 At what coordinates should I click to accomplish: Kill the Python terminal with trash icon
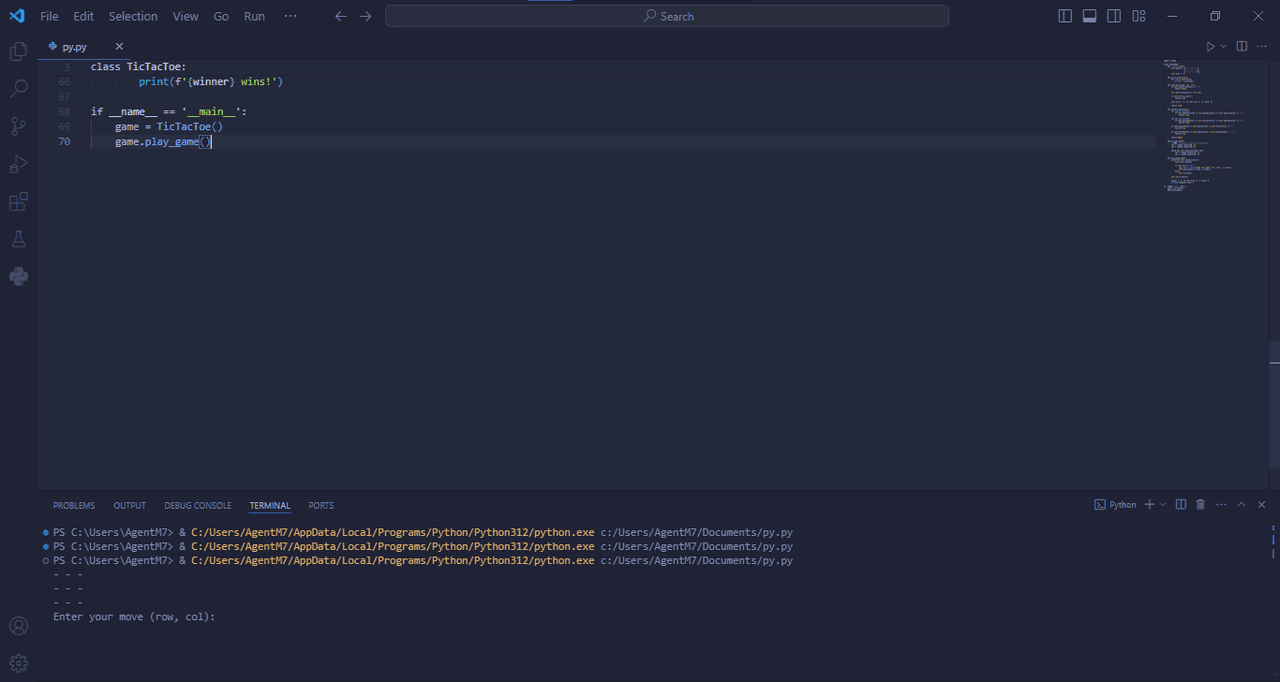point(1201,505)
